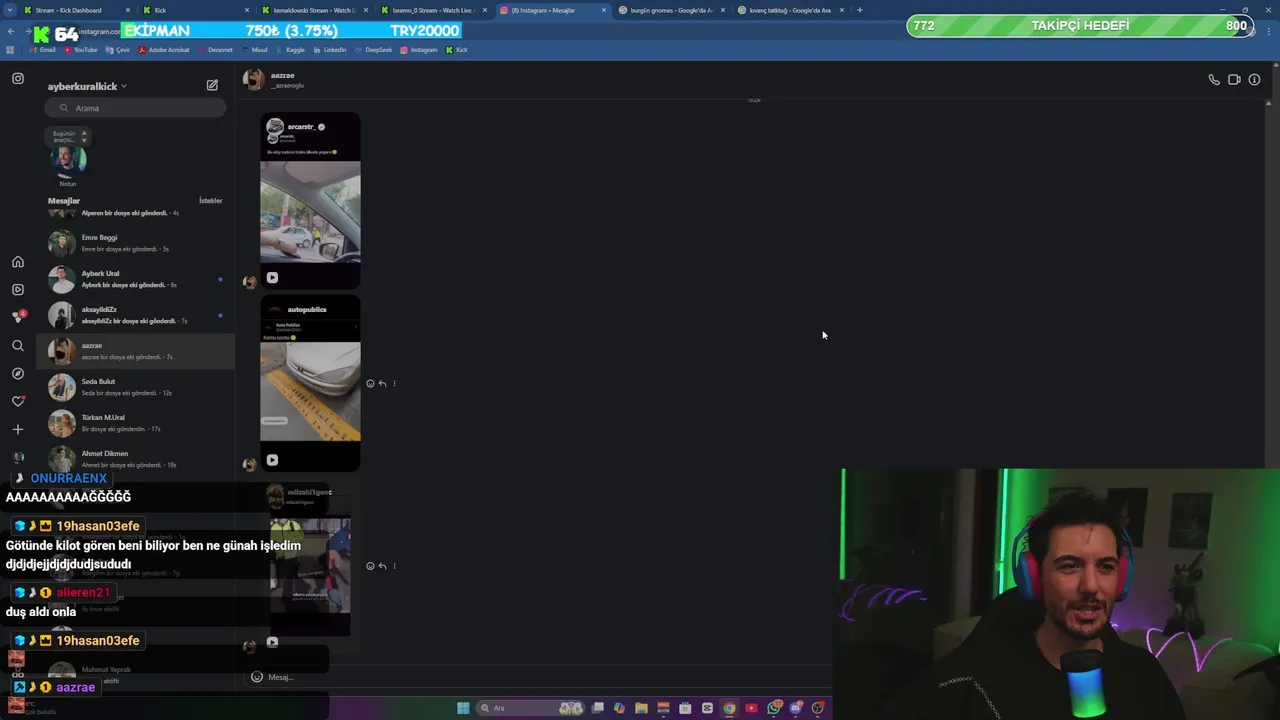This screenshot has height=720, width=1280.
Task: Start a video call with aazrae
Action: (x=1234, y=79)
